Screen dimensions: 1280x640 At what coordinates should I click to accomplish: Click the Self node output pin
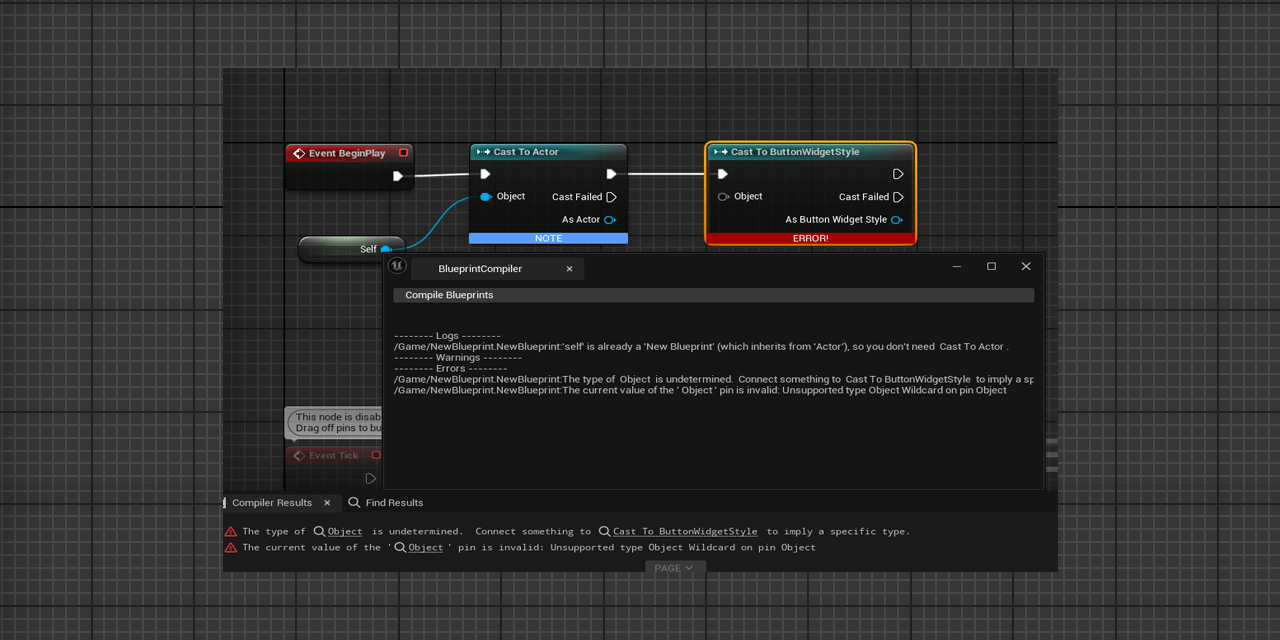[385, 249]
